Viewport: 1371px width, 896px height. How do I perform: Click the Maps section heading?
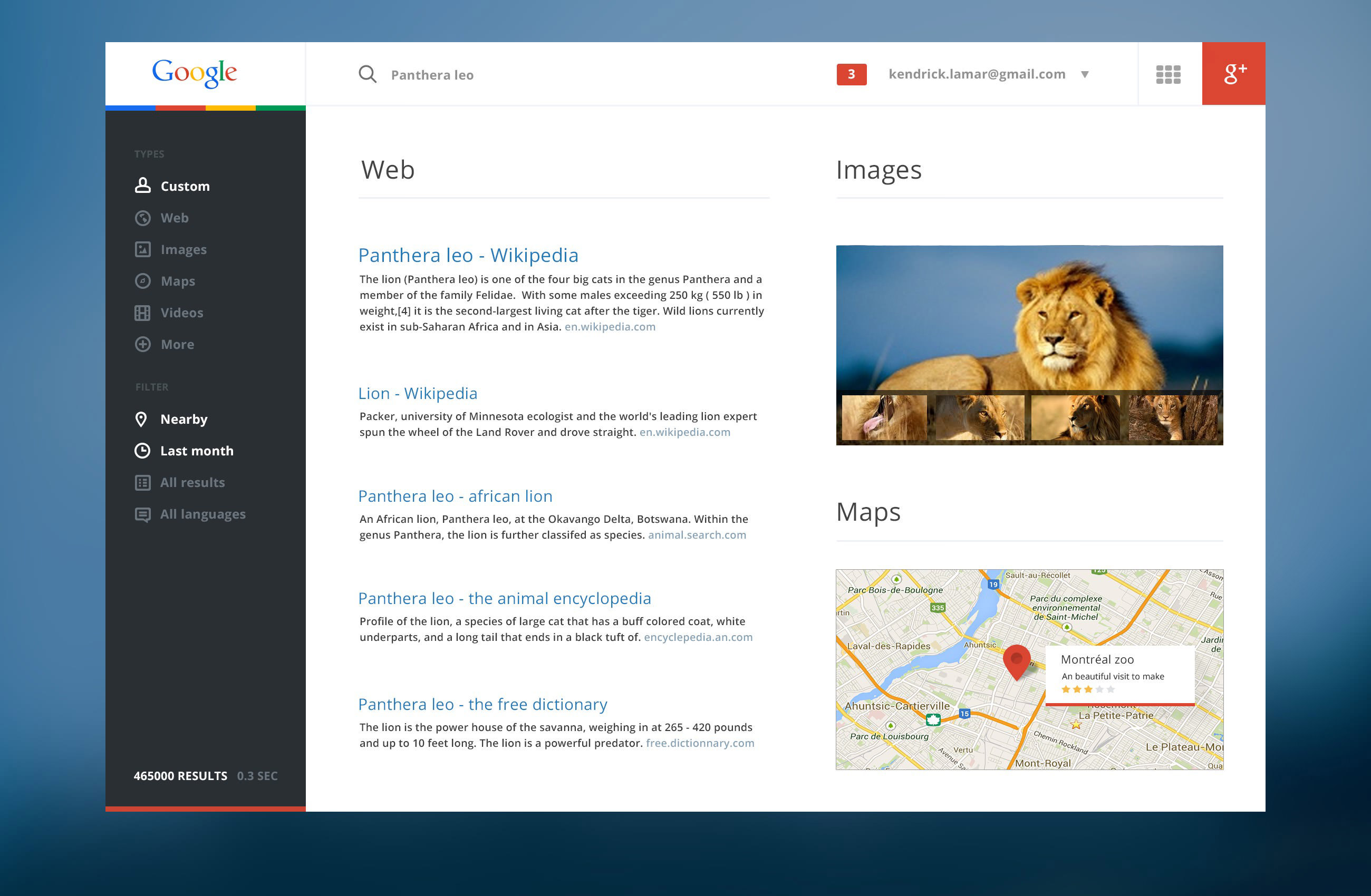click(868, 512)
